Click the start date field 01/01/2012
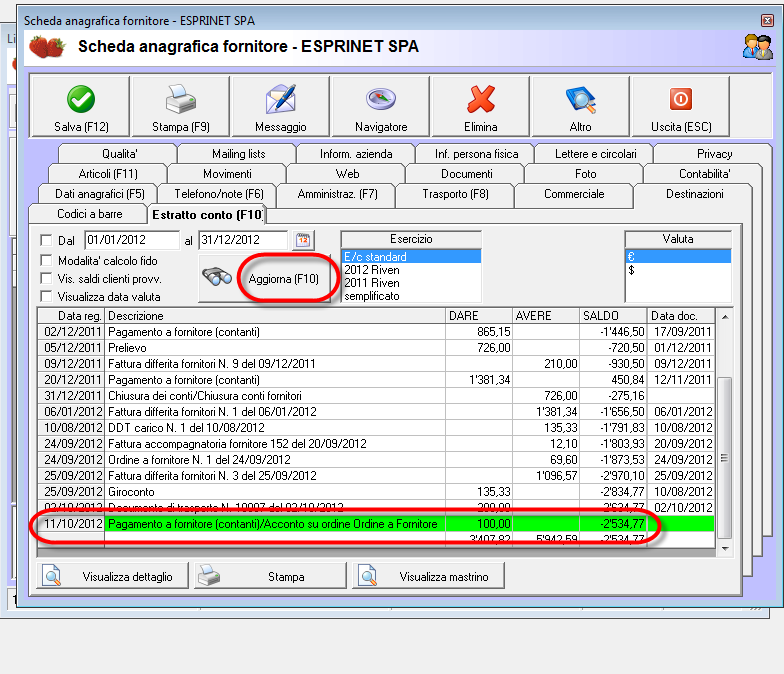The image size is (784, 674). coord(130,240)
